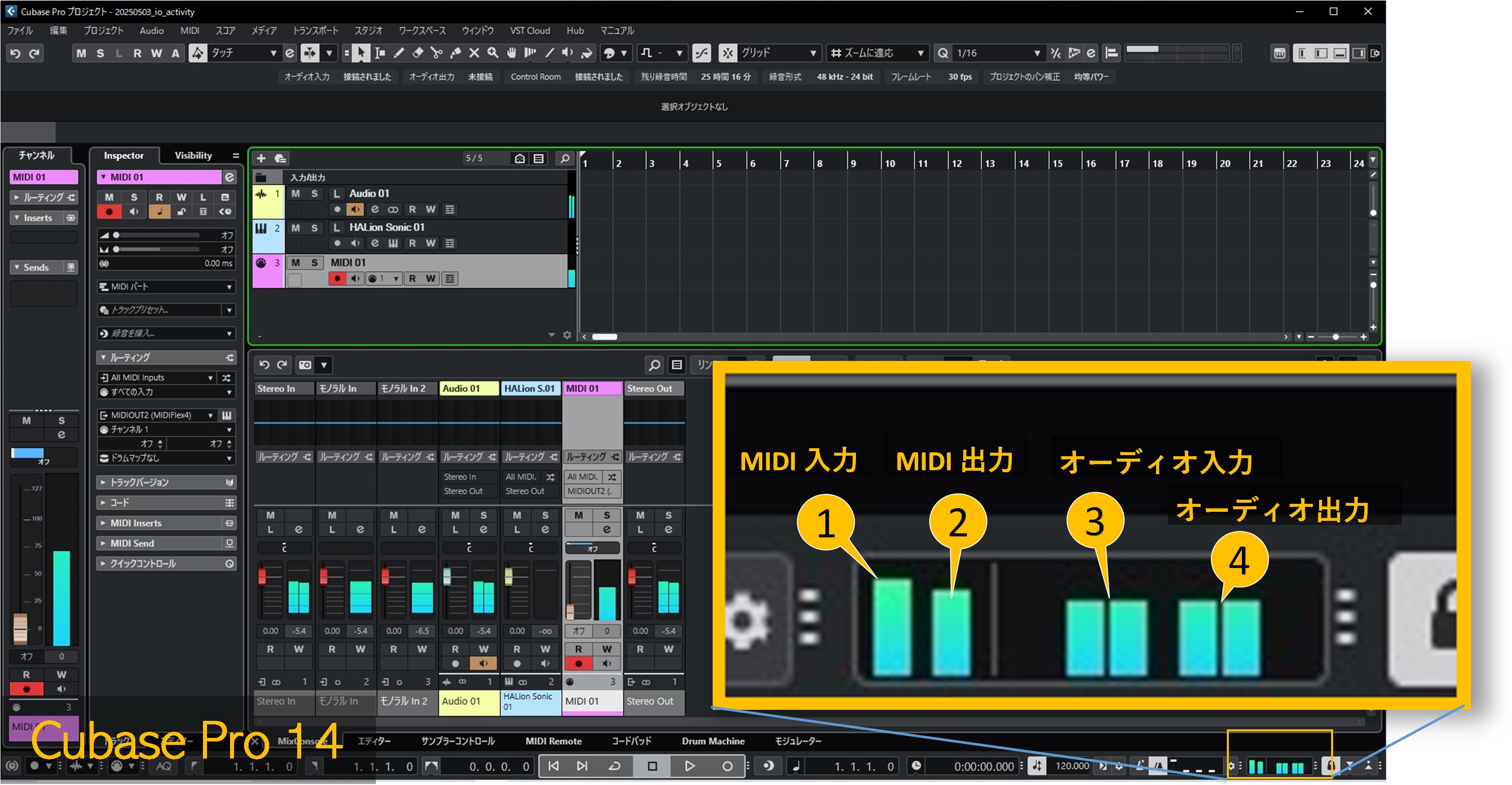Open the 1/16 quantize preset dropdown
This screenshot has width=1512, height=785.
(998, 54)
